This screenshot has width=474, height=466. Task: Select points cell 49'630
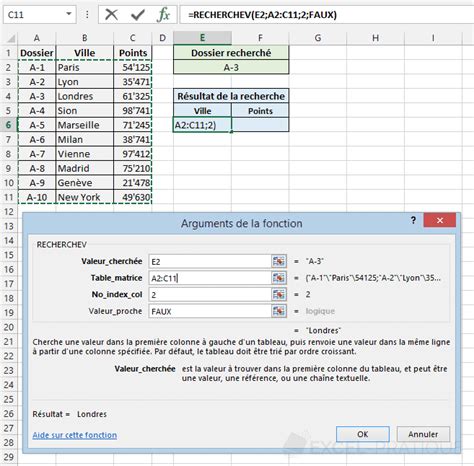point(133,197)
